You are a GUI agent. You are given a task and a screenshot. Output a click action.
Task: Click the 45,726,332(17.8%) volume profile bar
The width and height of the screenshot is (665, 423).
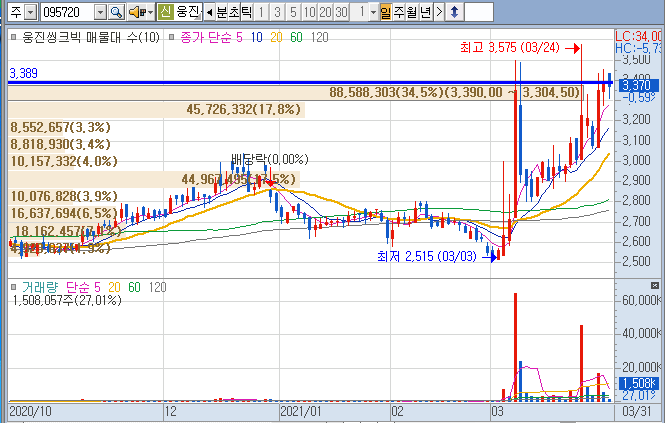click(x=156, y=110)
